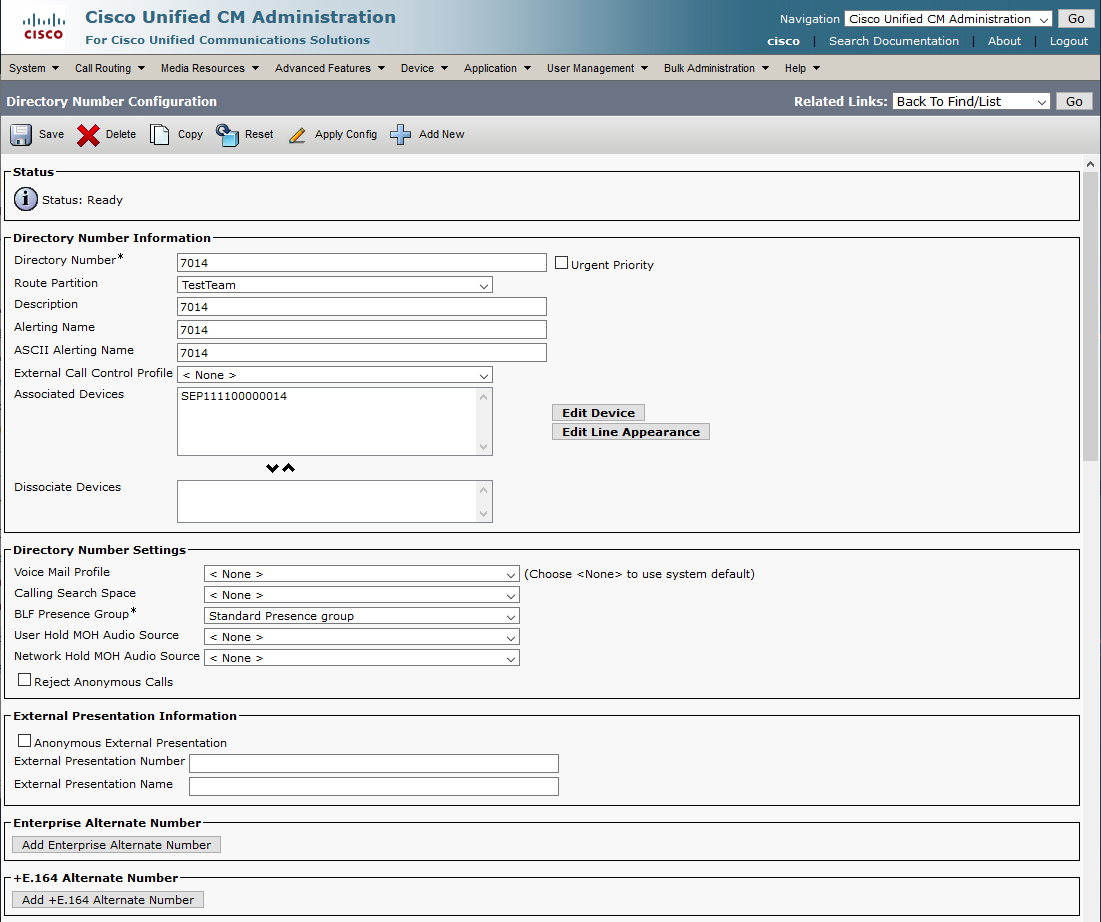Open the Voice Mail Profile dropdown

point(361,574)
